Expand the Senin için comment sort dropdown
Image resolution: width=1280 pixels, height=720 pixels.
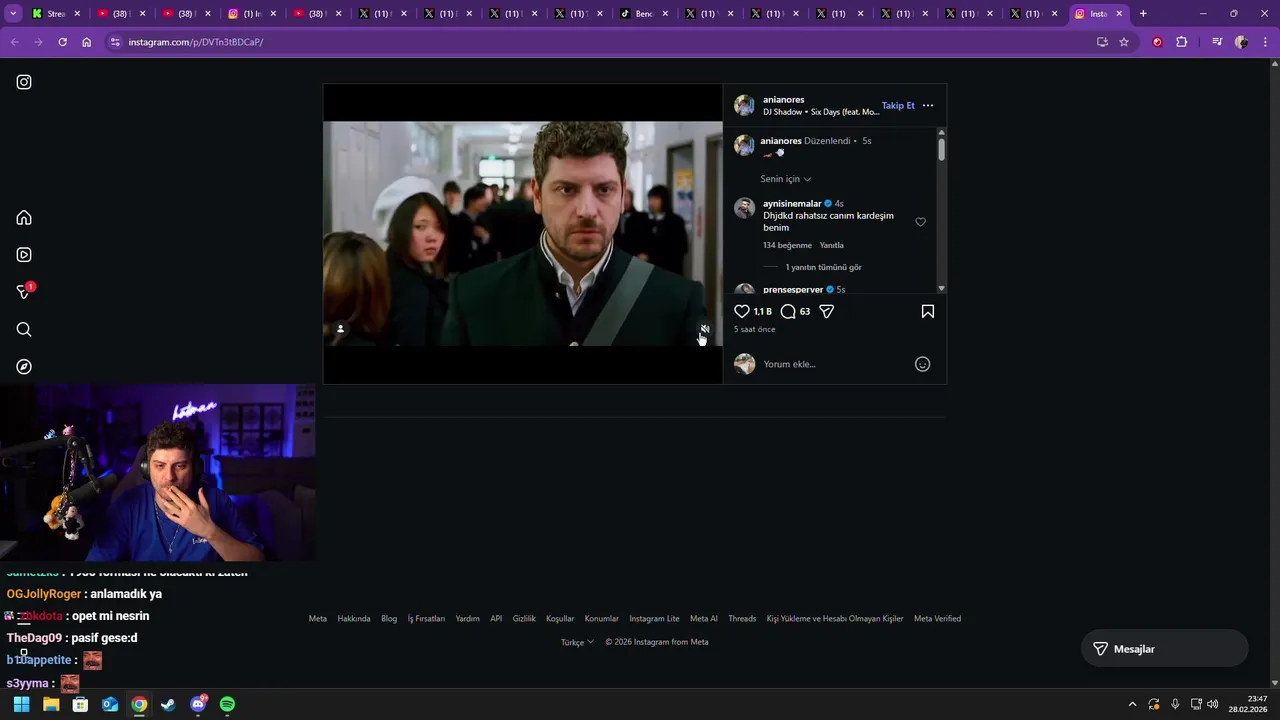(x=786, y=179)
